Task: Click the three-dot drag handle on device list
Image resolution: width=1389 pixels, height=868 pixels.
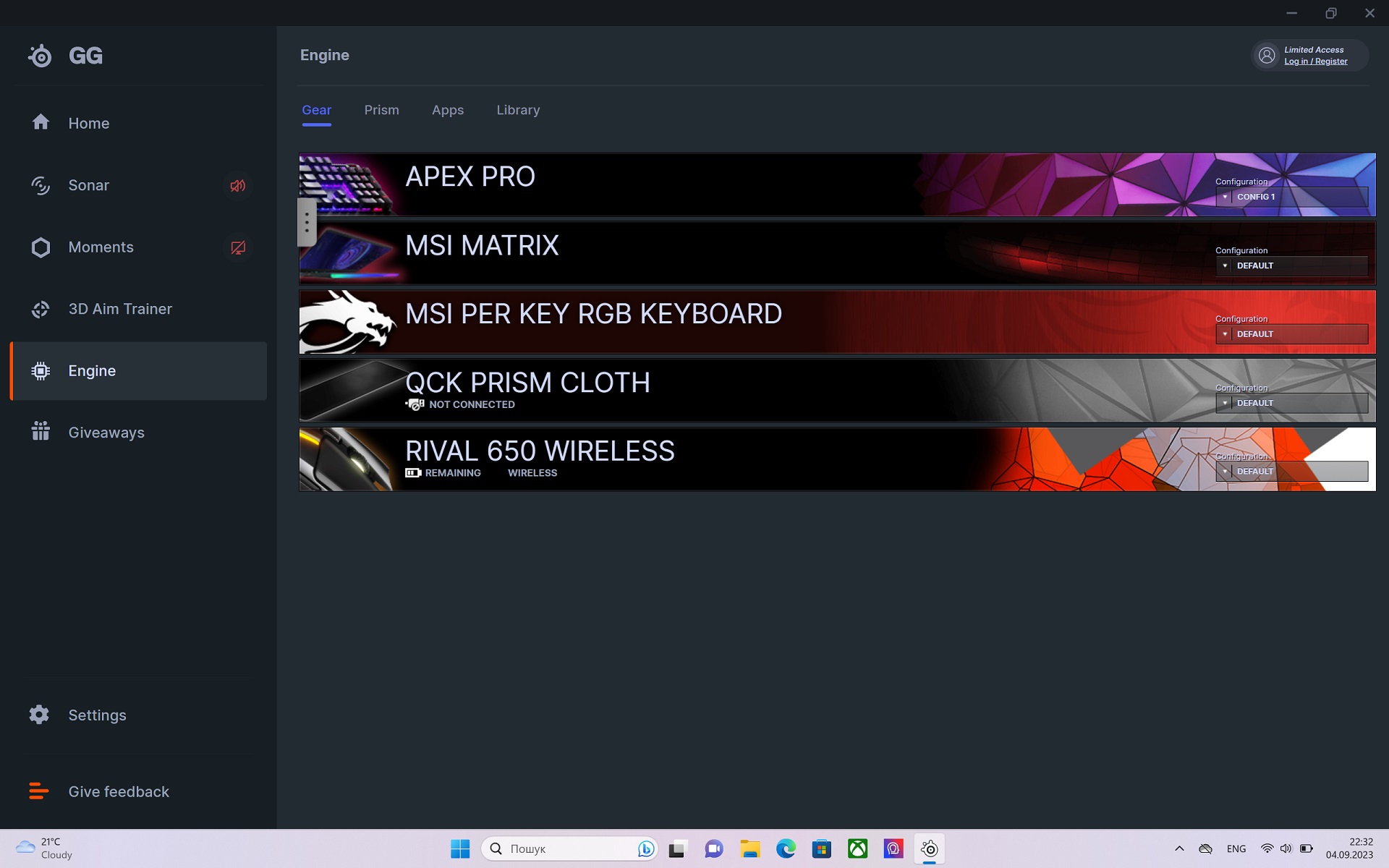Action: coord(307,222)
